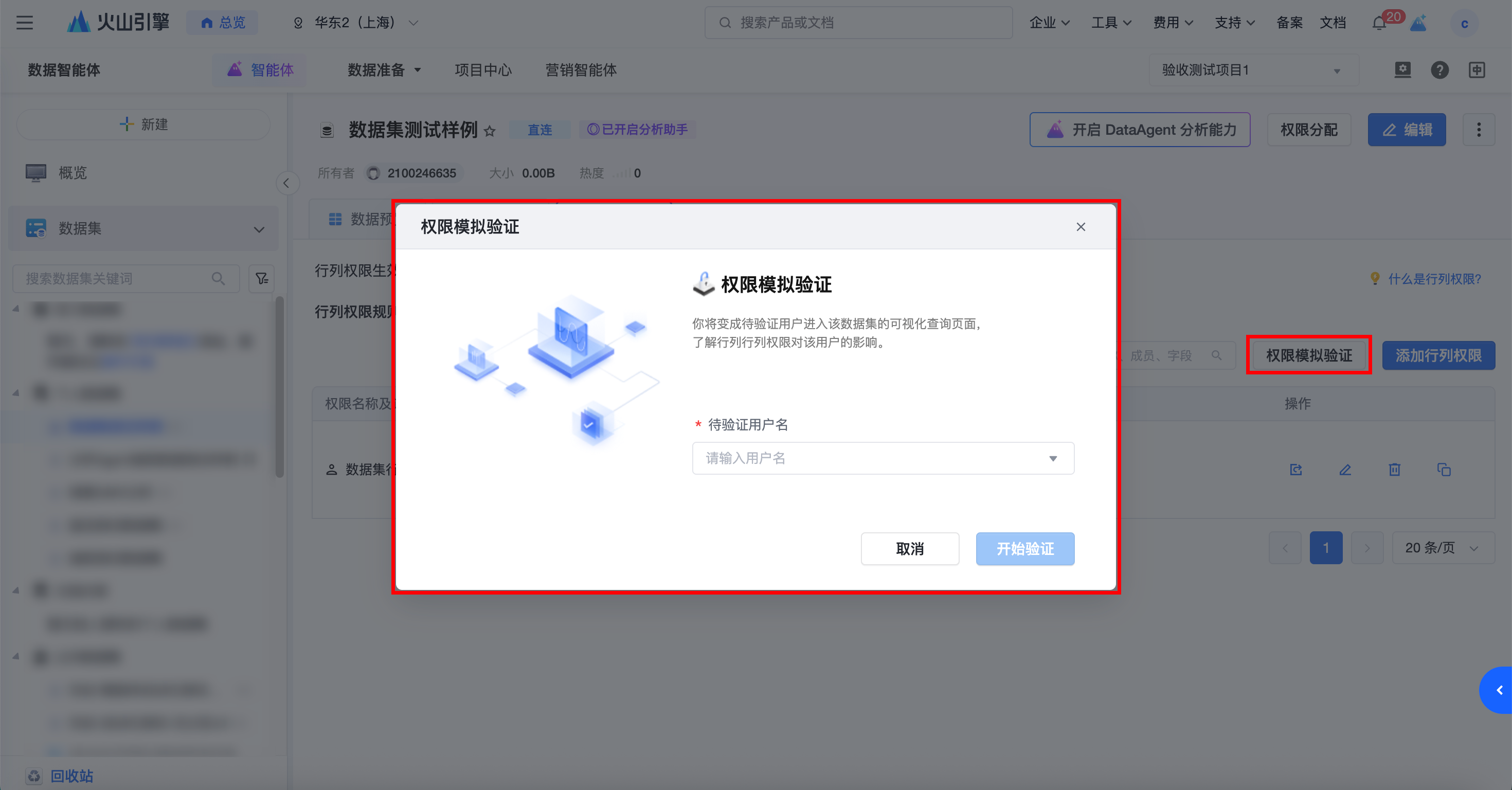
Task: Click the 取消 button in dialog
Action: (x=909, y=549)
